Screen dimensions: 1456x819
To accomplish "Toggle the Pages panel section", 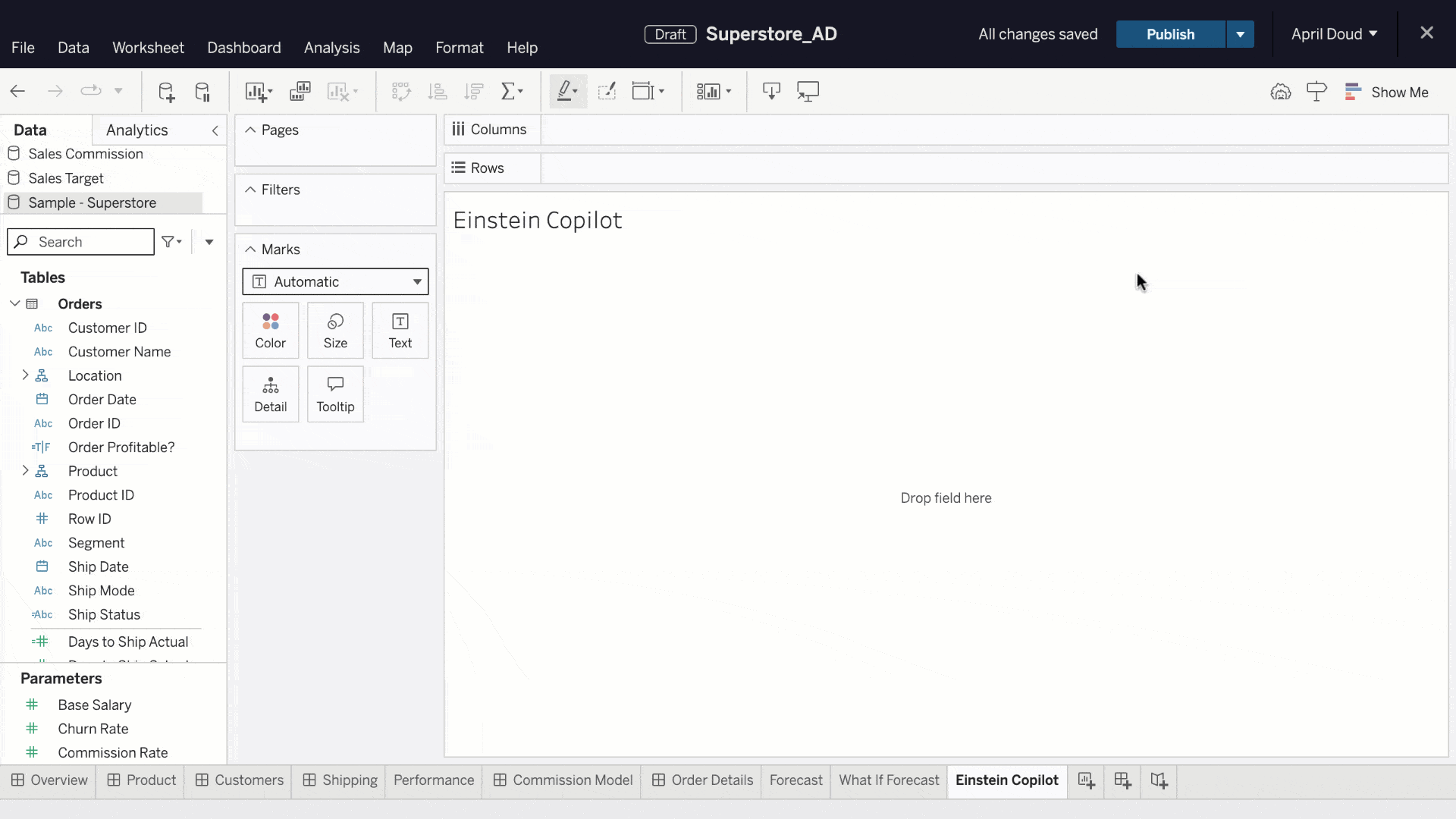I will click(250, 130).
